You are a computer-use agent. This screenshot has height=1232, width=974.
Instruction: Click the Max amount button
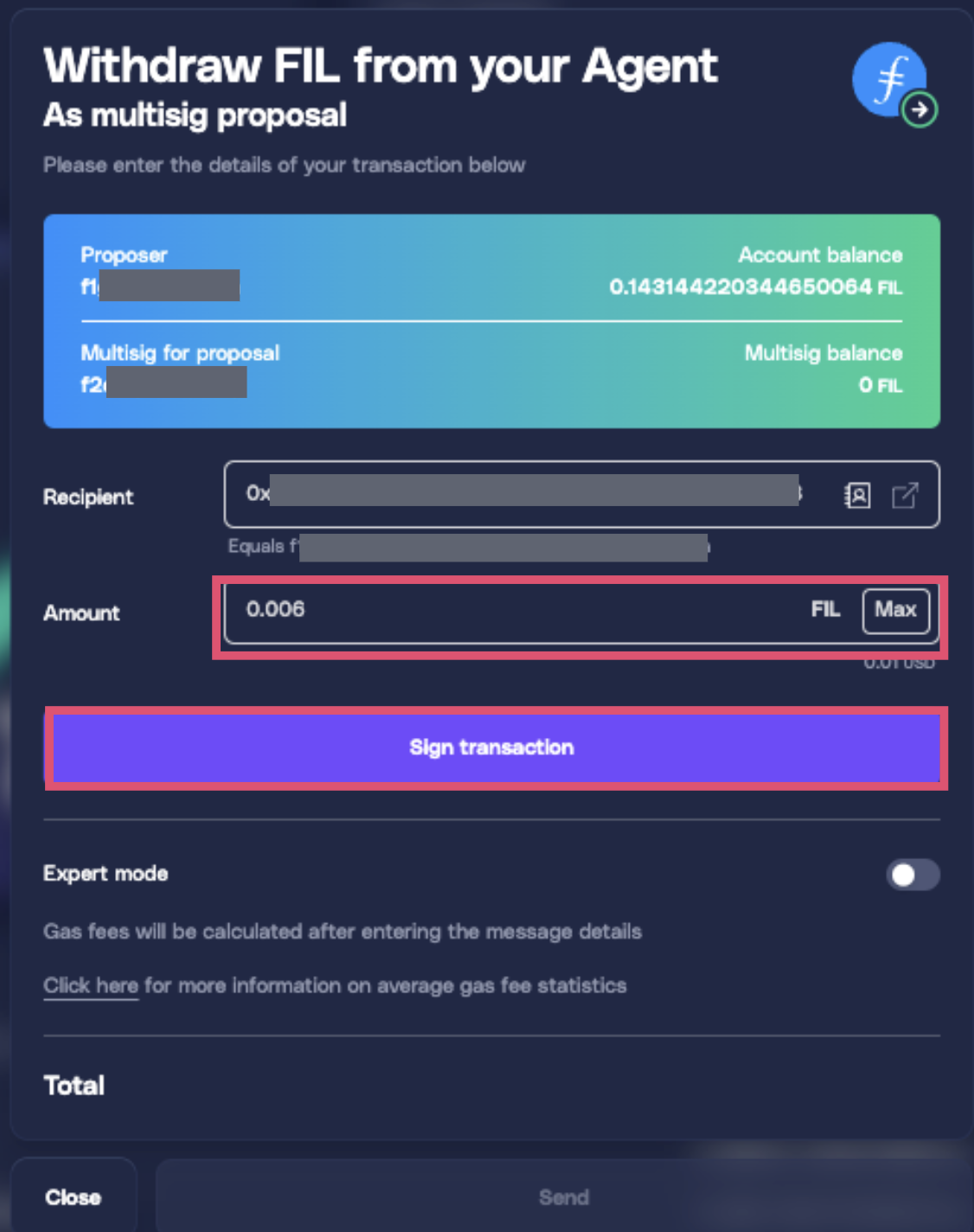(x=895, y=610)
